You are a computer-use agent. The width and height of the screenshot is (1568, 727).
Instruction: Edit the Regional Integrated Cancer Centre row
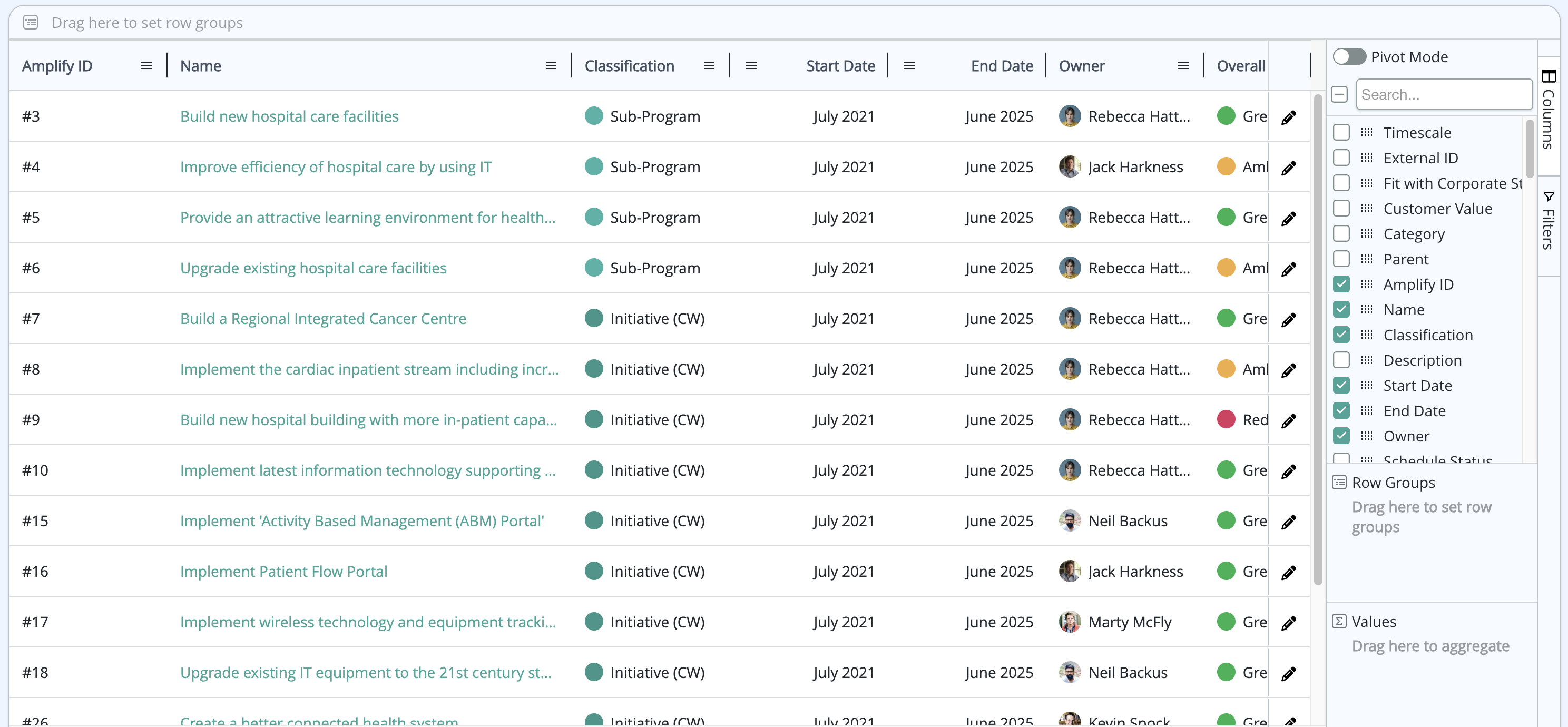tap(1288, 319)
